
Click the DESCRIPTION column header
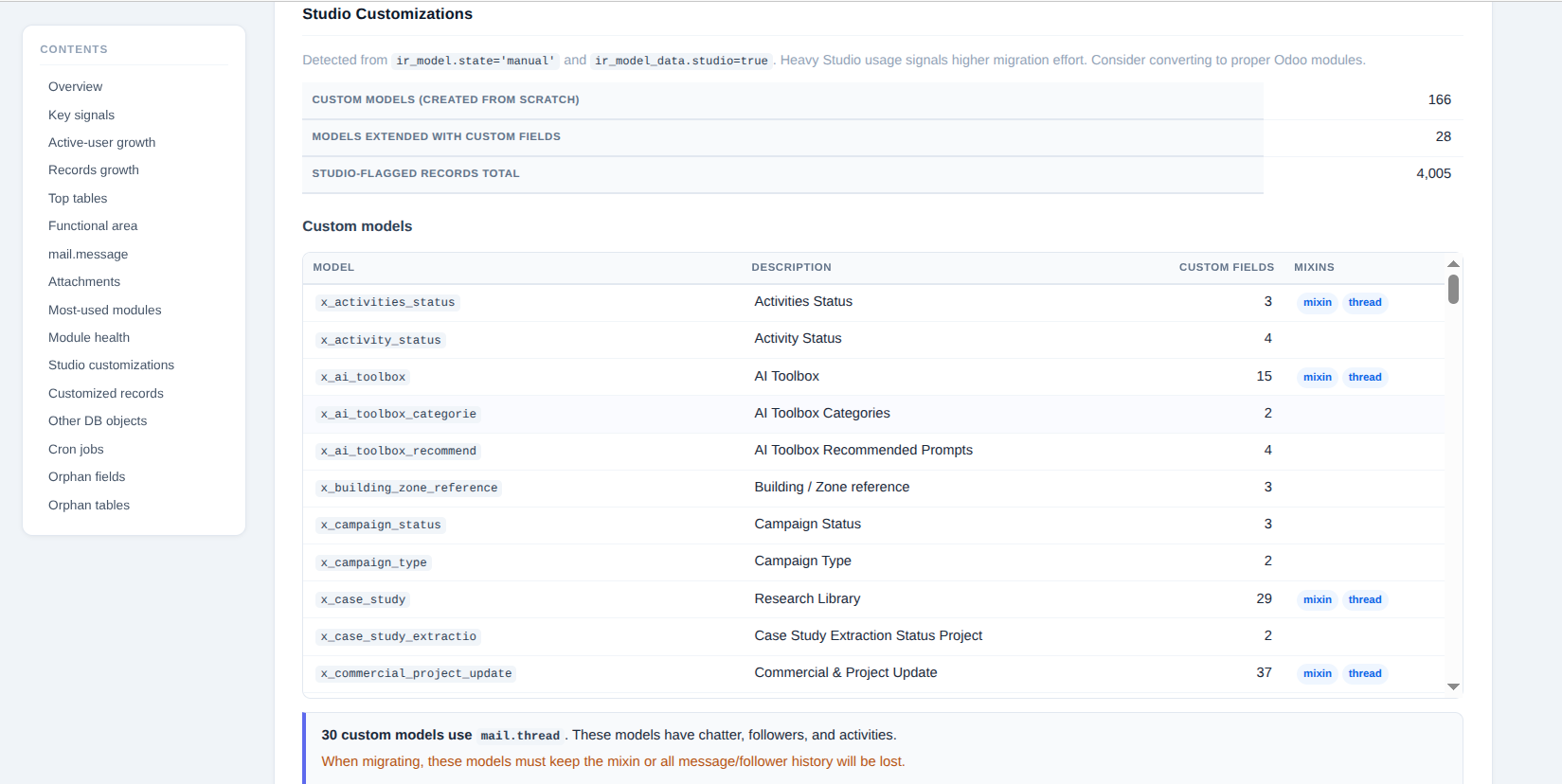click(x=791, y=267)
